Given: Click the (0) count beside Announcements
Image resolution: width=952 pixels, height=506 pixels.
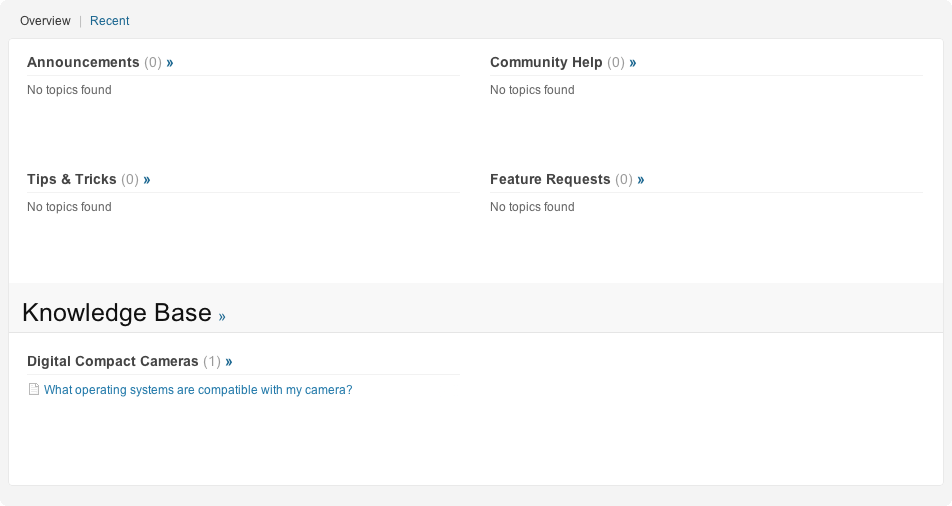Looking at the screenshot, I should (x=153, y=62).
